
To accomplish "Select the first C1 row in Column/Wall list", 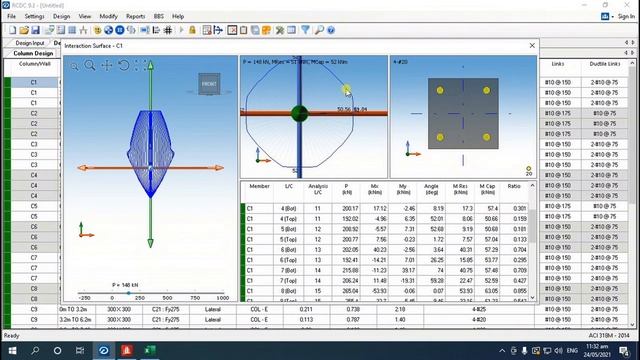I will [34, 82].
